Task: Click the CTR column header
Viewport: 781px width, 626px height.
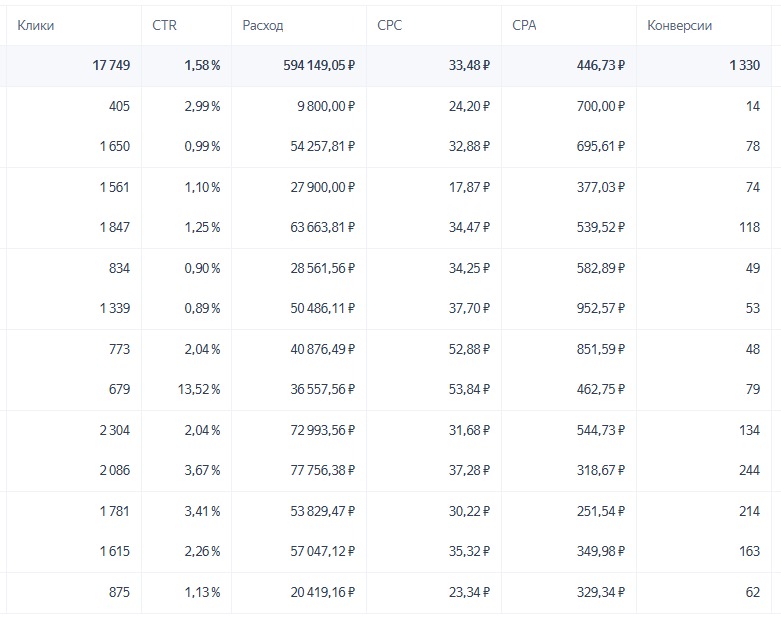Action: click(164, 25)
